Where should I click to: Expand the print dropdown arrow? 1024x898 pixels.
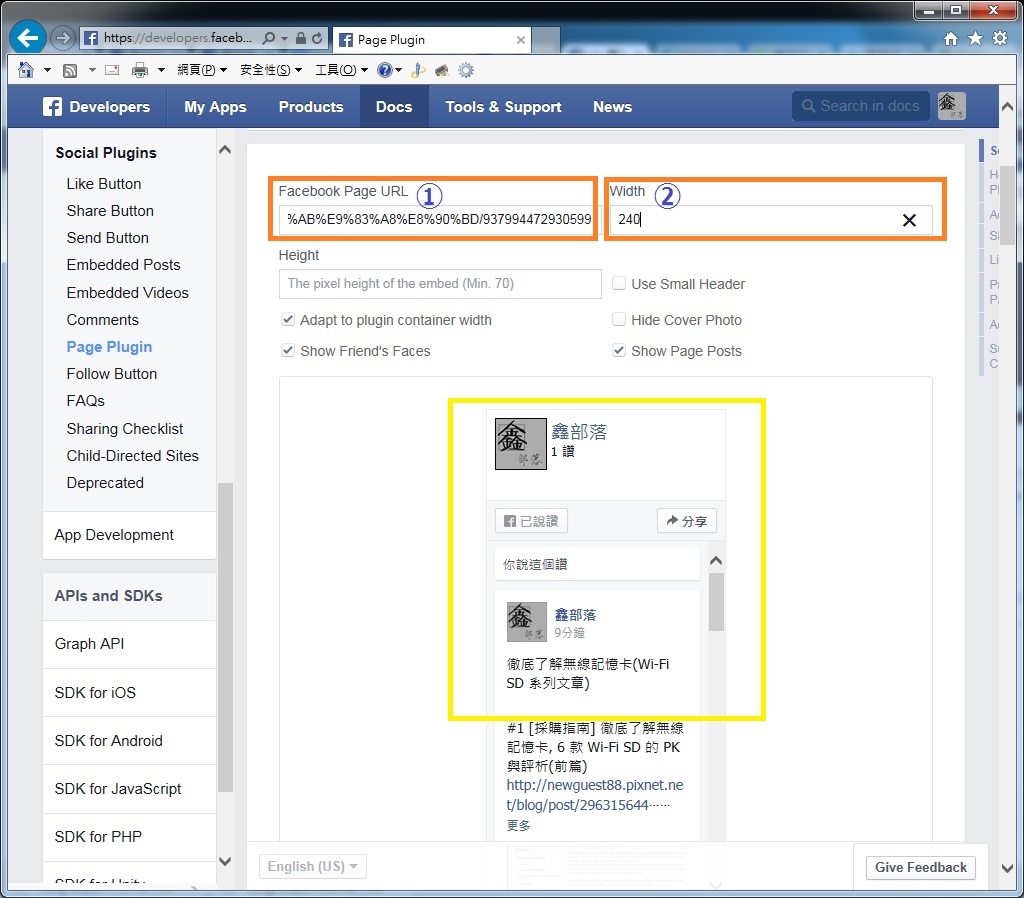pyautogui.click(x=161, y=70)
